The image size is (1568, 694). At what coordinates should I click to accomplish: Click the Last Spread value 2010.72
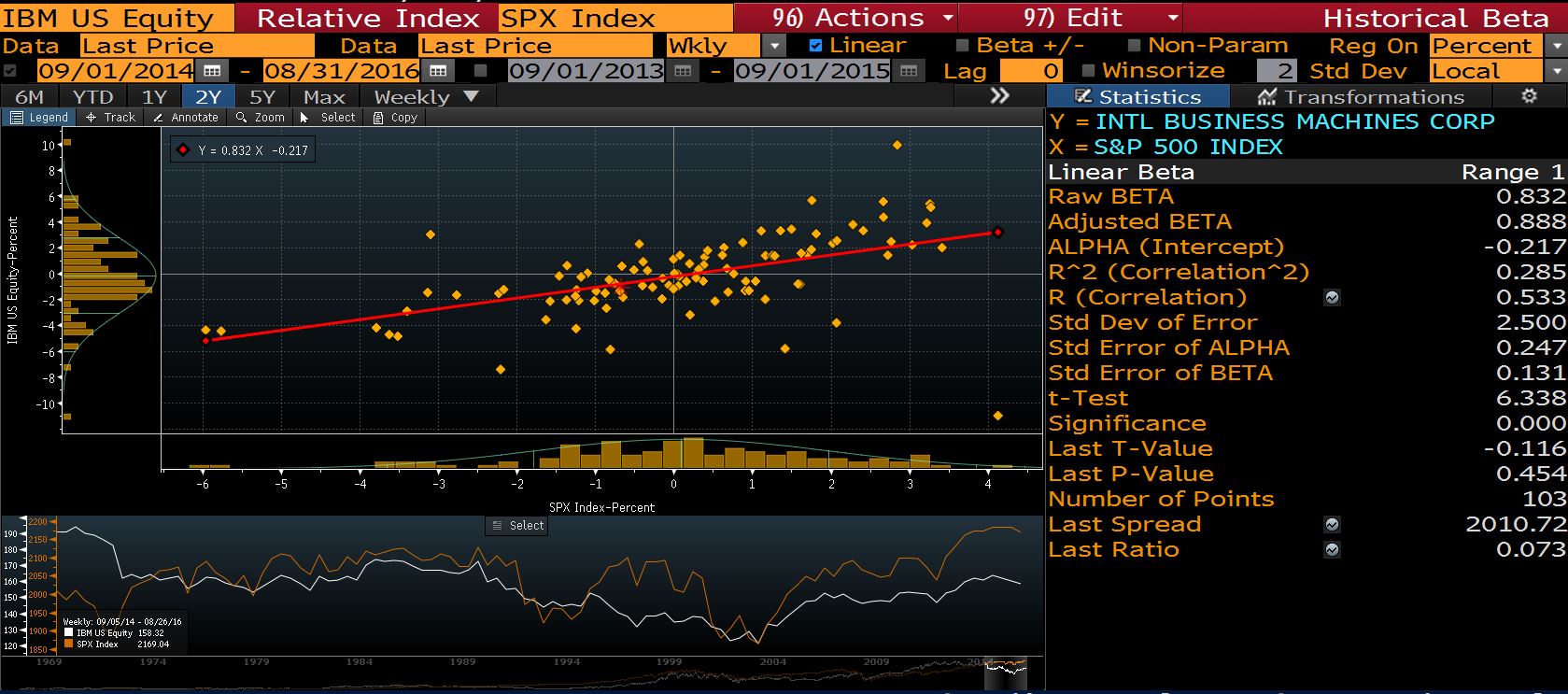[x=1515, y=525]
